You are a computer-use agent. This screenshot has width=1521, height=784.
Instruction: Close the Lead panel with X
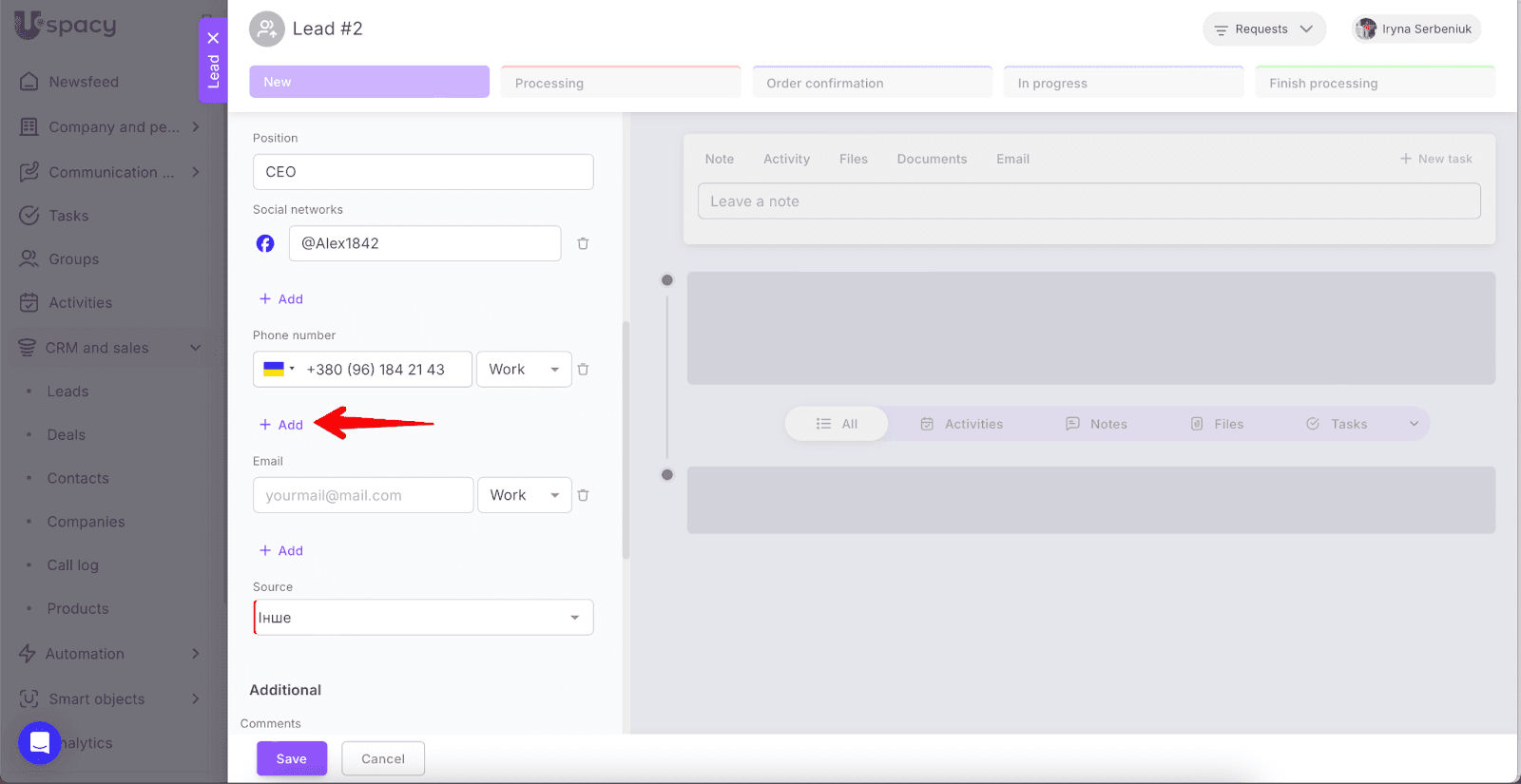point(213,38)
